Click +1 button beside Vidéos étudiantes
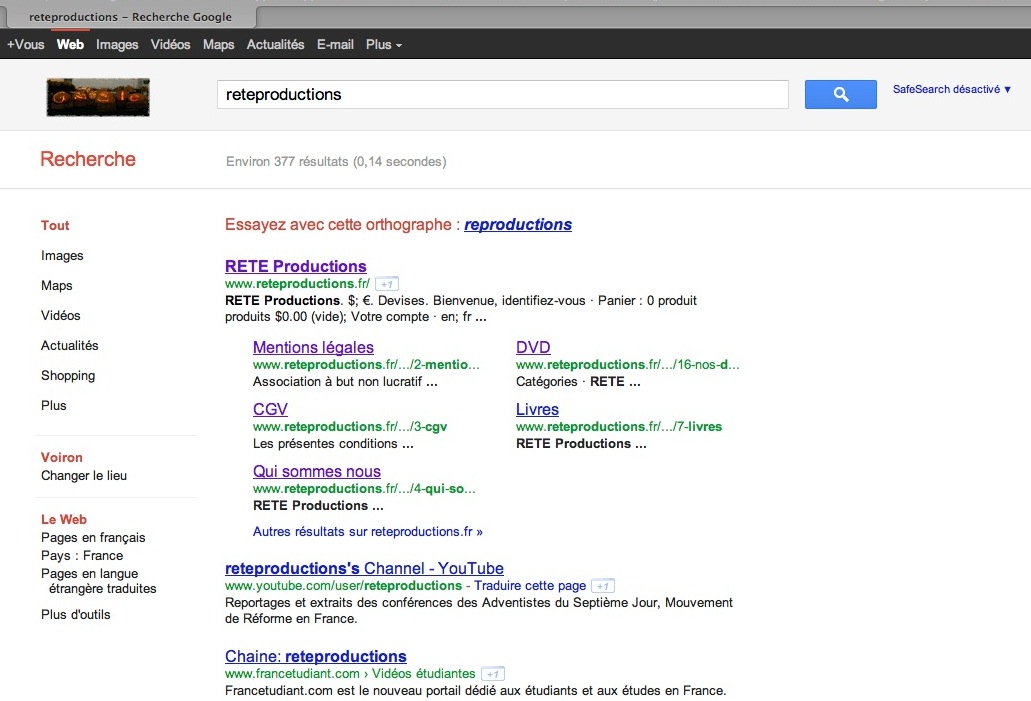This screenshot has width=1031, height=701. pyautogui.click(x=492, y=674)
